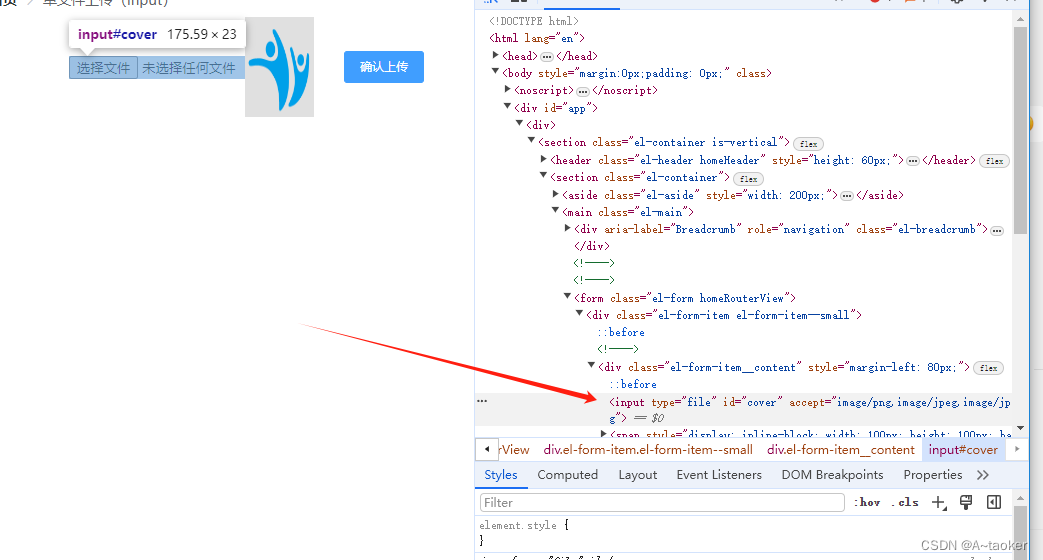Click ellipsis inside noscript element
The height and width of the screenshot is (560, 1043).
pos(583,91)
